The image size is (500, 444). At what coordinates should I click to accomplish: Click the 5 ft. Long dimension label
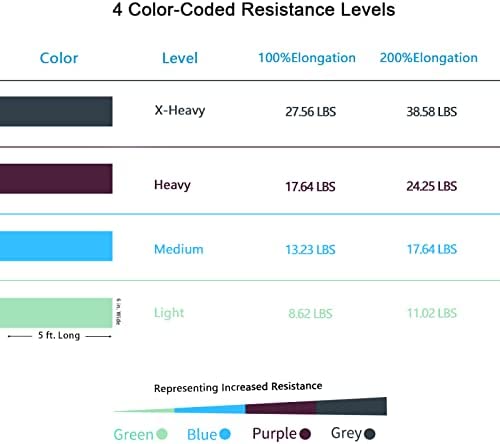[59, 335]
